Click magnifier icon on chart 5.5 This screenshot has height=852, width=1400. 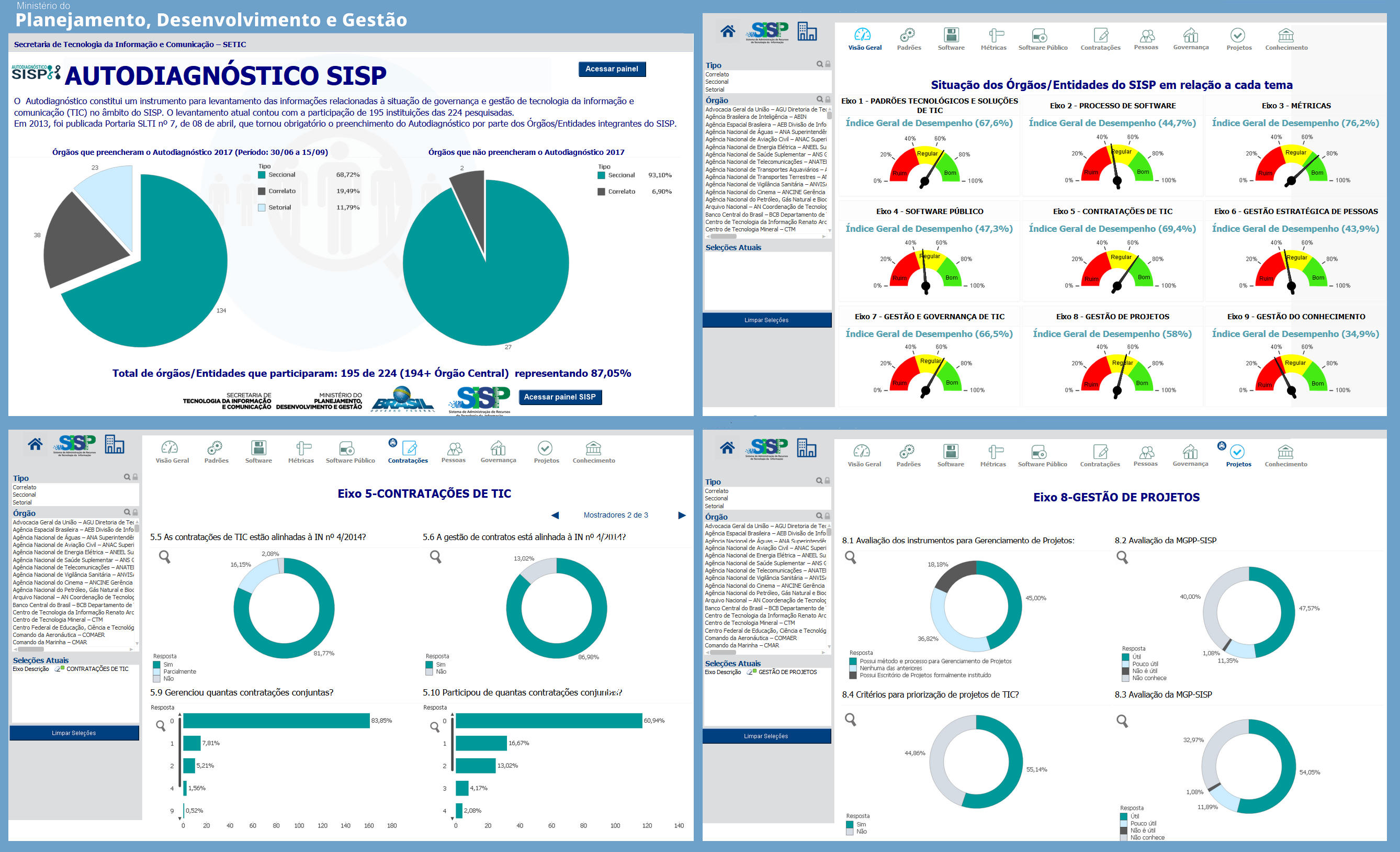pyautogui.click(x=164, y=556)
